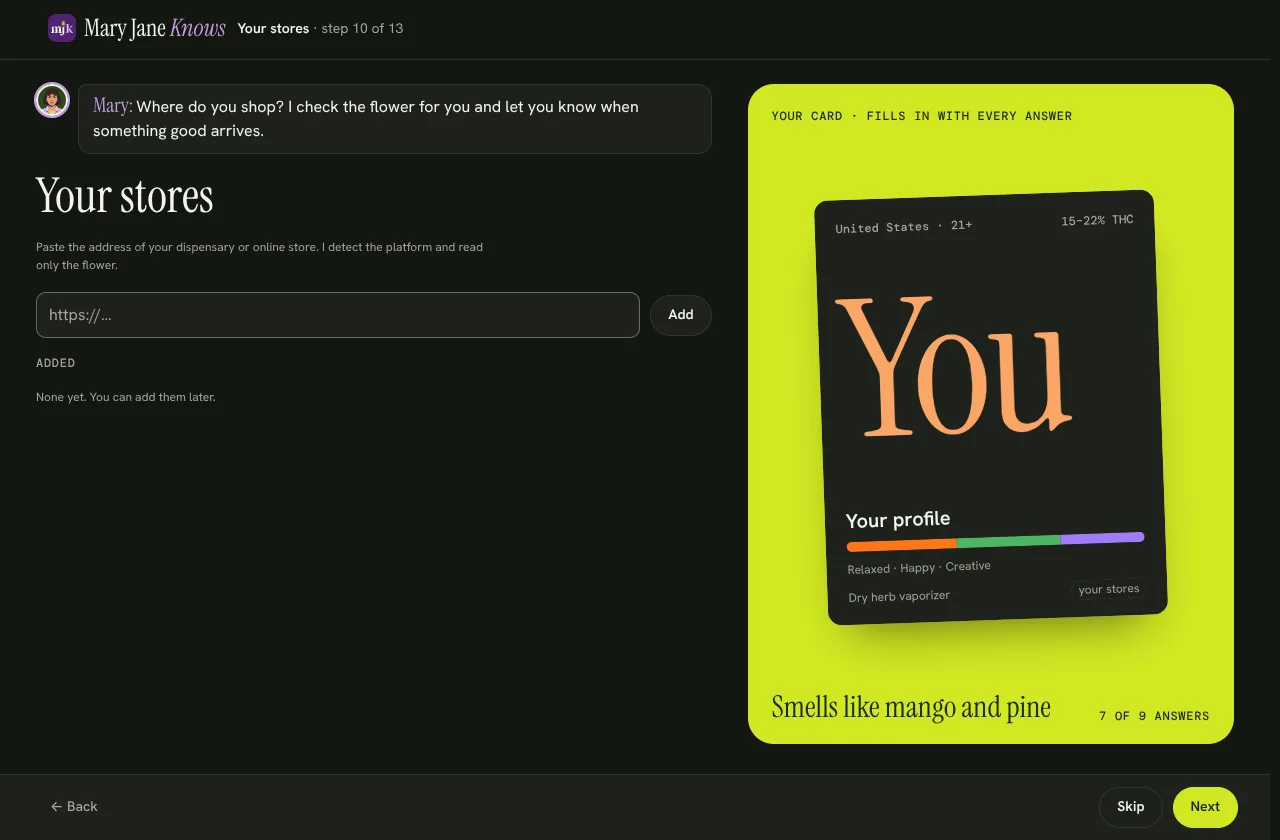Click "Your profile" heading on the card
The width and height of the screenshot is (1280, 840).
(x=898, y=520)
